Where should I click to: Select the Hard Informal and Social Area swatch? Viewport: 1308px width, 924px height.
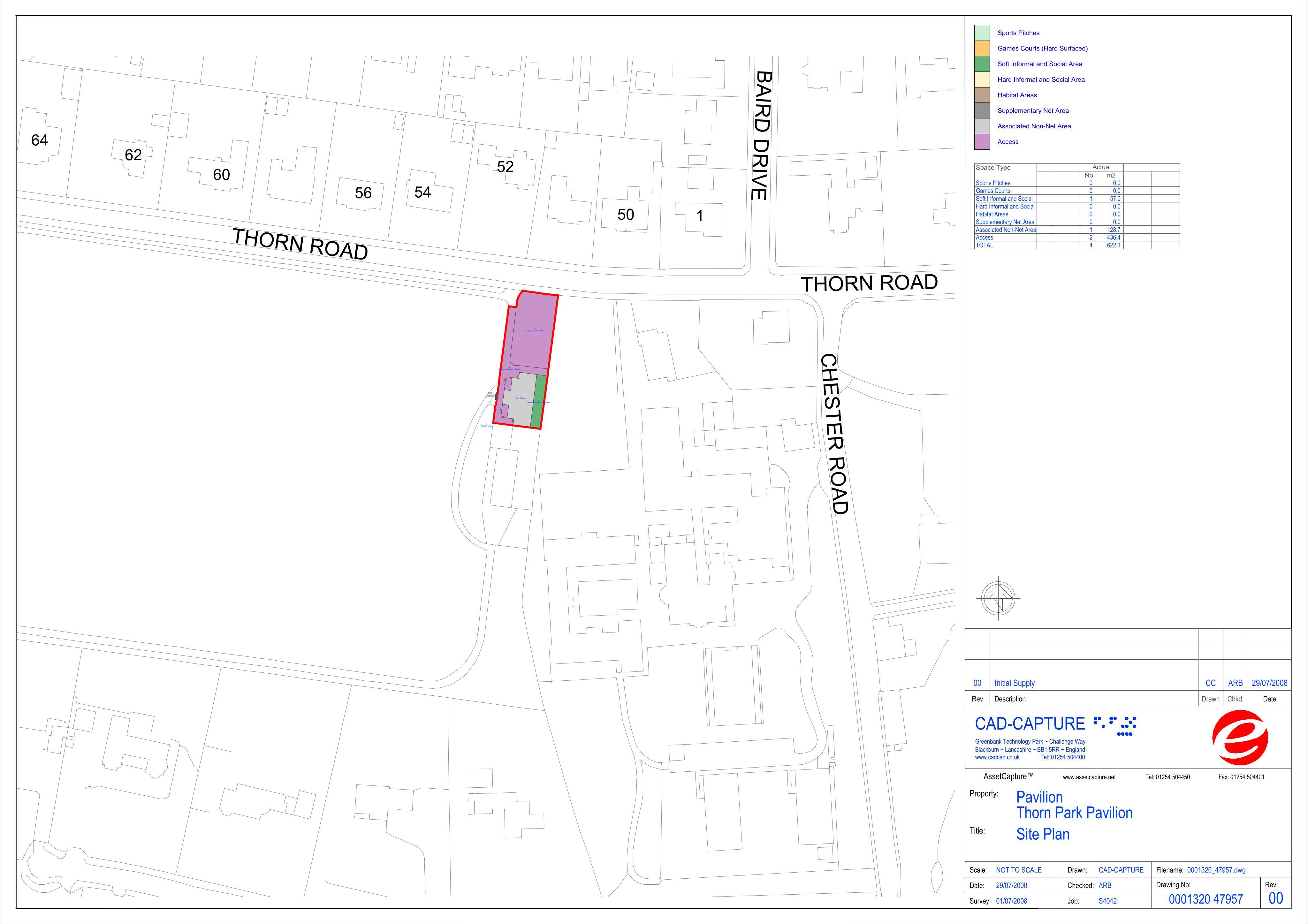tap(982, 79)
